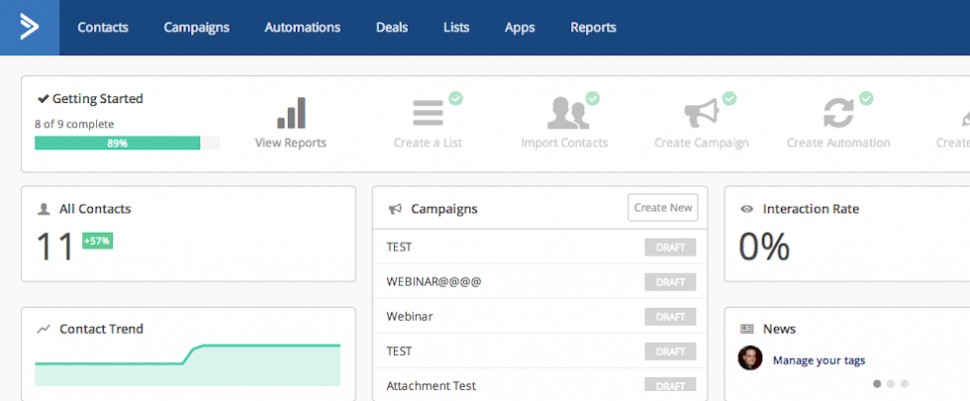Open the WEBINAR@@@@ campaign row
970x401 pixels.
434,282
